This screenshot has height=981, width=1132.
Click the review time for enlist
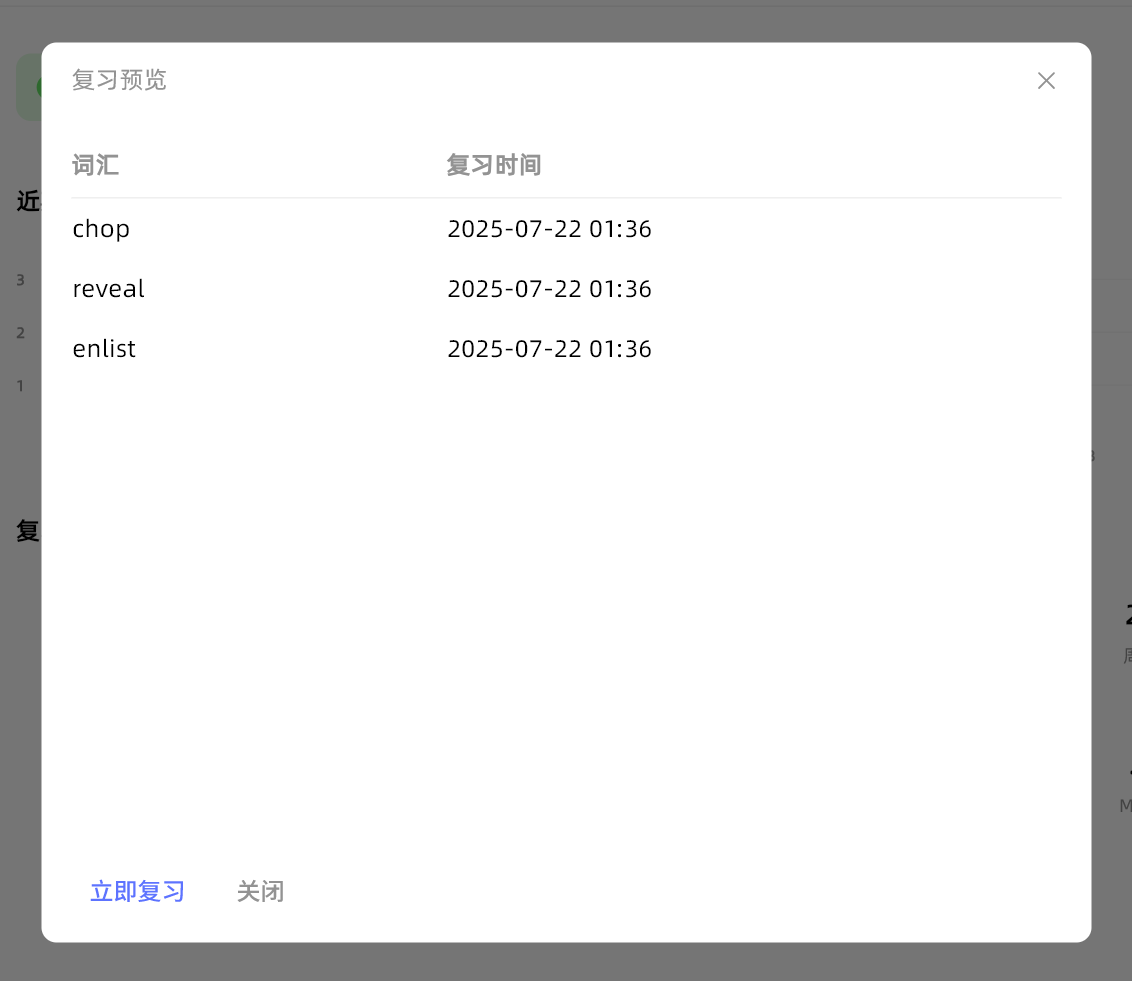pos(549,349)
